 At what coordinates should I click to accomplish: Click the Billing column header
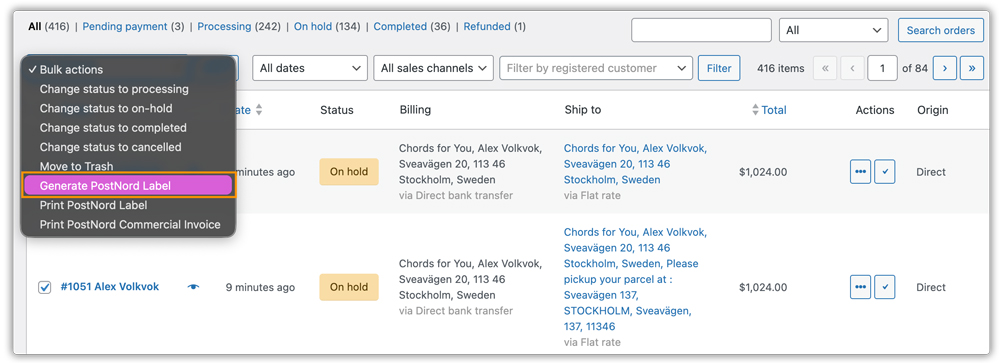(x=415, y=110)
